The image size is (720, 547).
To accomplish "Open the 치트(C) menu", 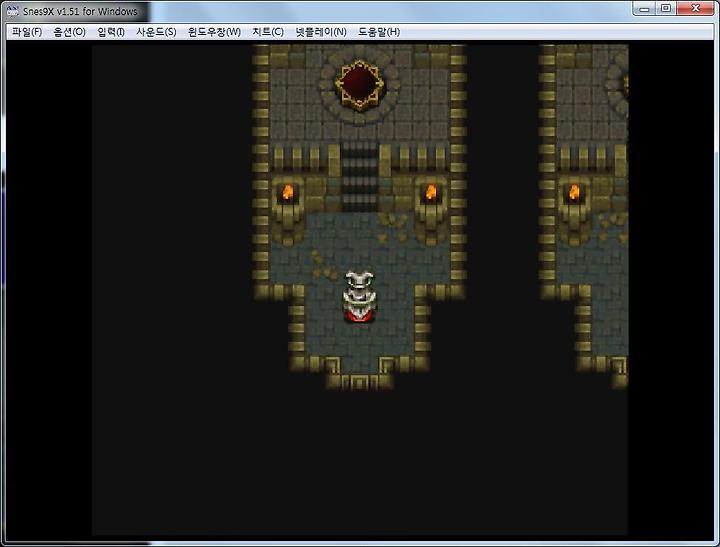I will point(268,32).
